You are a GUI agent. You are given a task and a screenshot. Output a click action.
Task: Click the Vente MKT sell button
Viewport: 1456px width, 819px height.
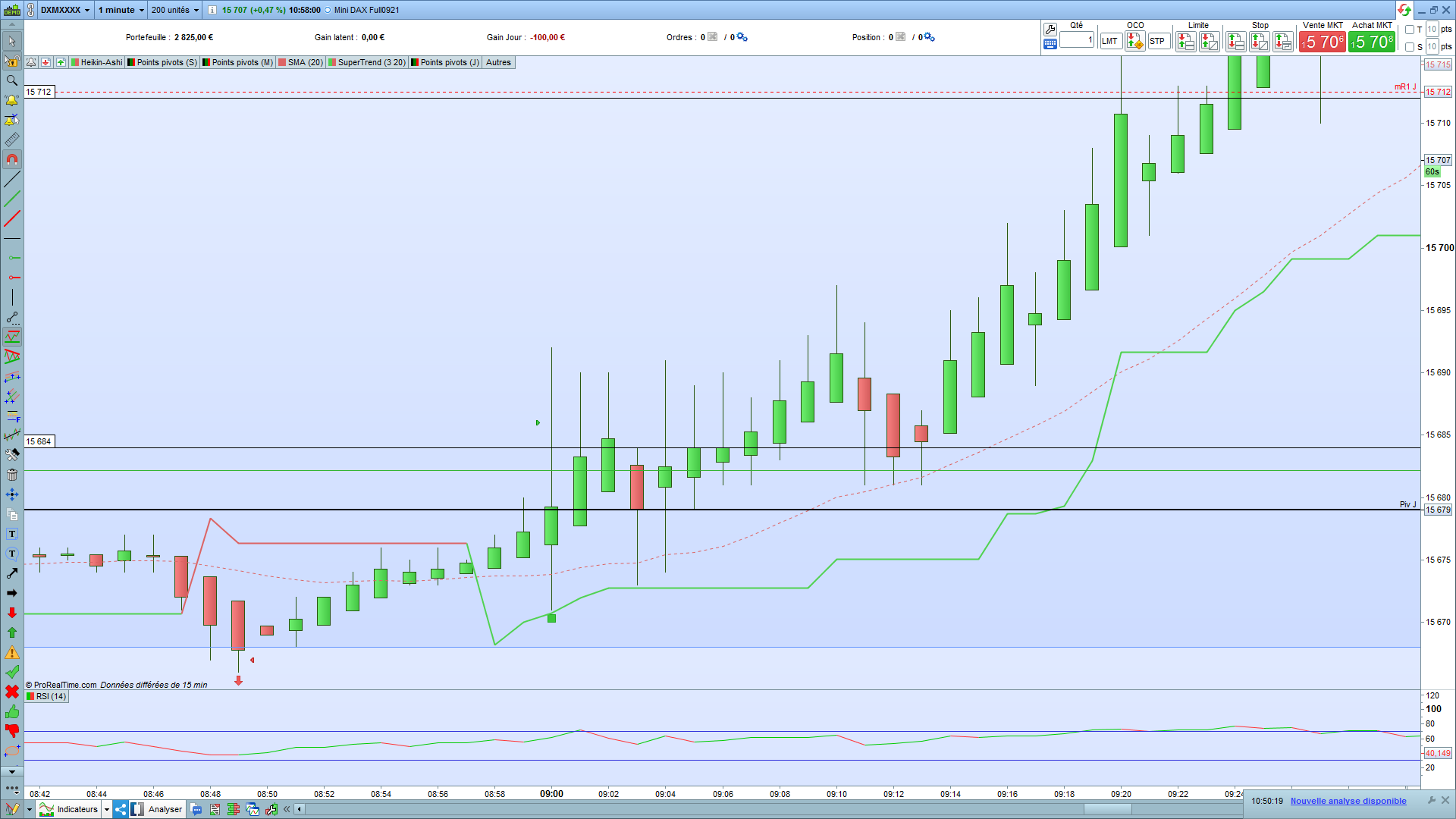pos(1322,42)
